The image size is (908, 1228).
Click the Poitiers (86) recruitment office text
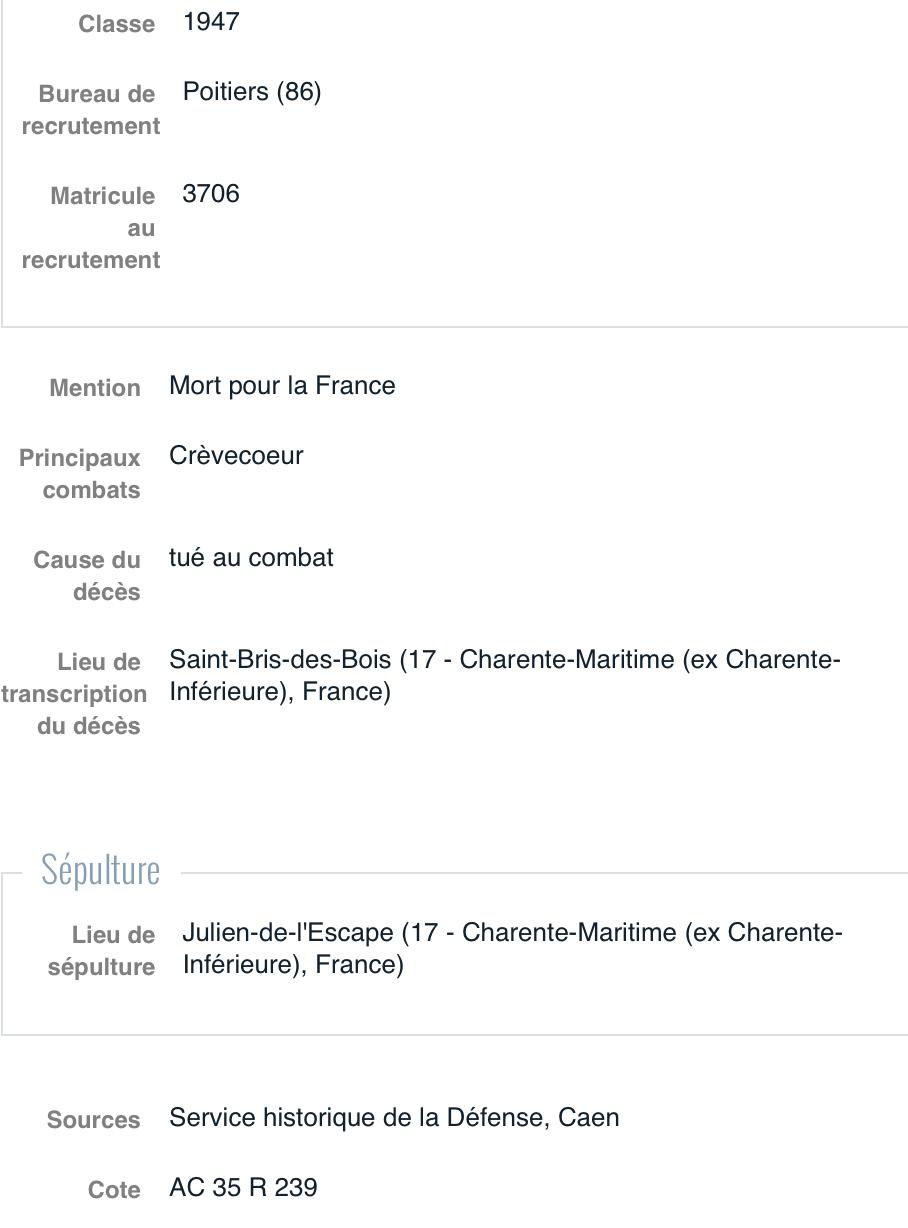252,92
